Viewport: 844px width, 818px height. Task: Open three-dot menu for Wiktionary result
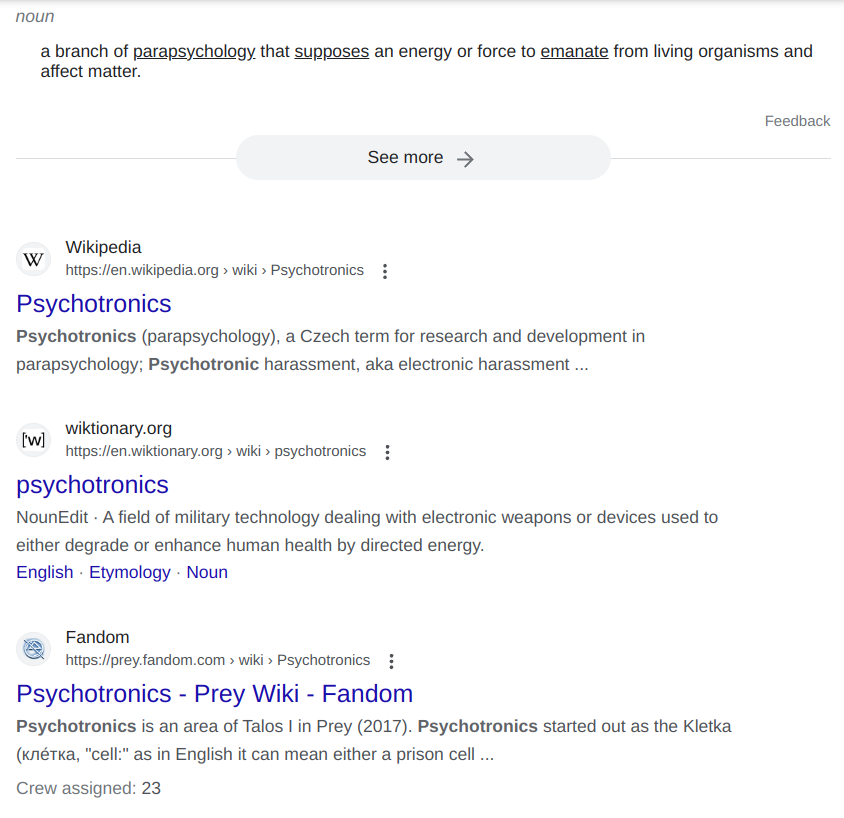pyautogui.click(x=388, y=452)
